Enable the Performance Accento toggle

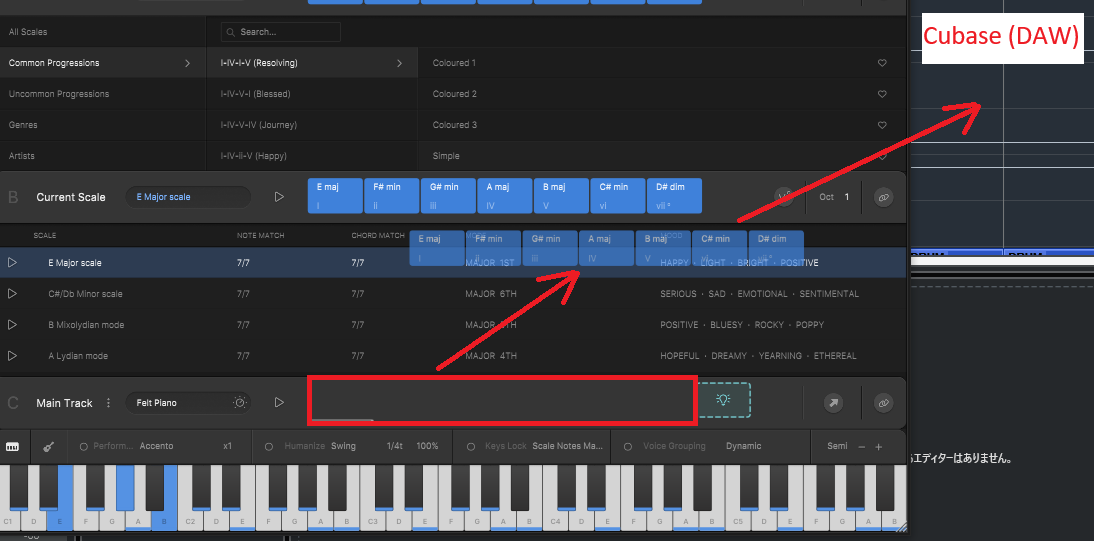coord(84,446)
